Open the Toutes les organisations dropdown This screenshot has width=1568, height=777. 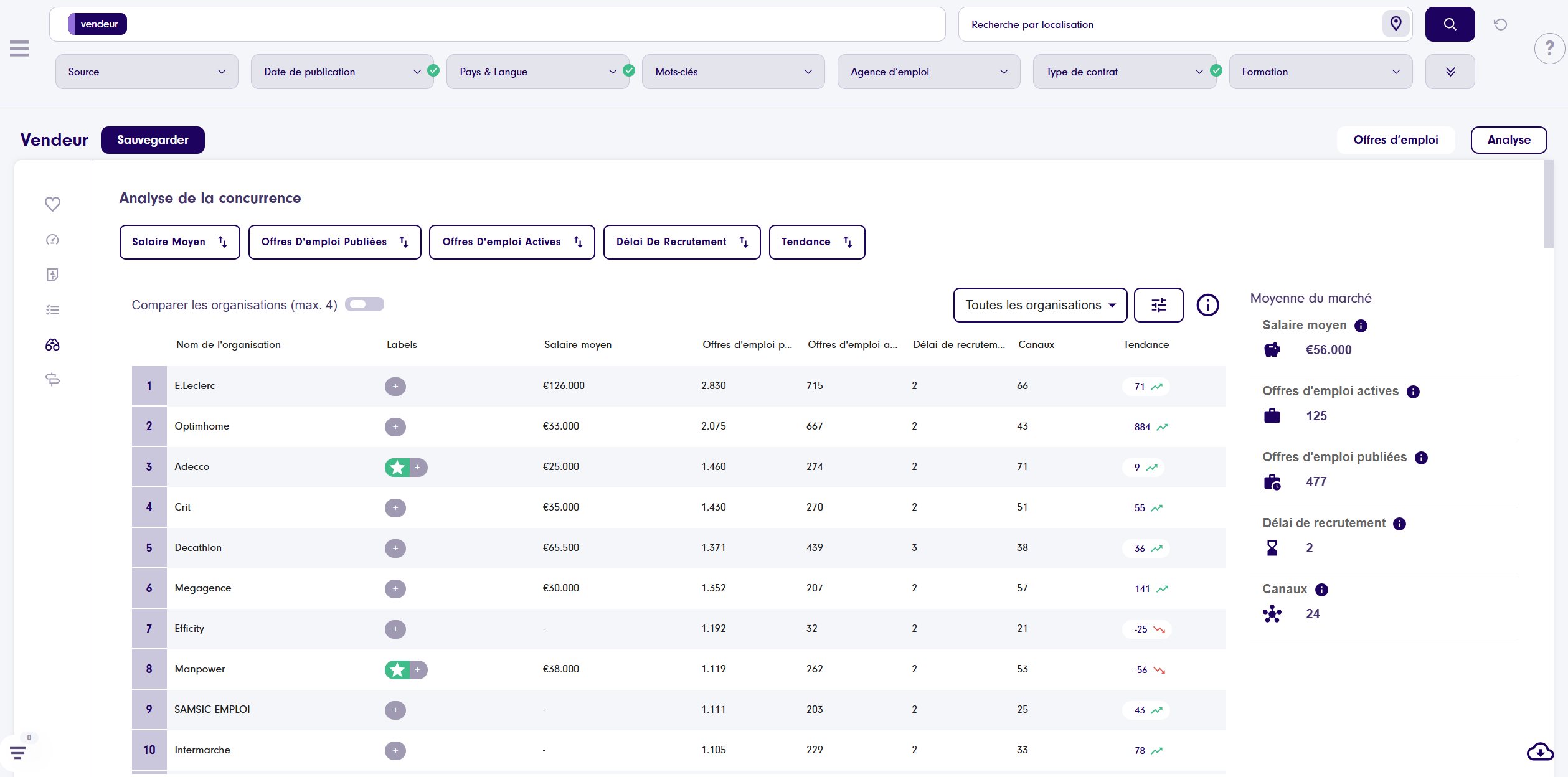tap(1039, 305)
